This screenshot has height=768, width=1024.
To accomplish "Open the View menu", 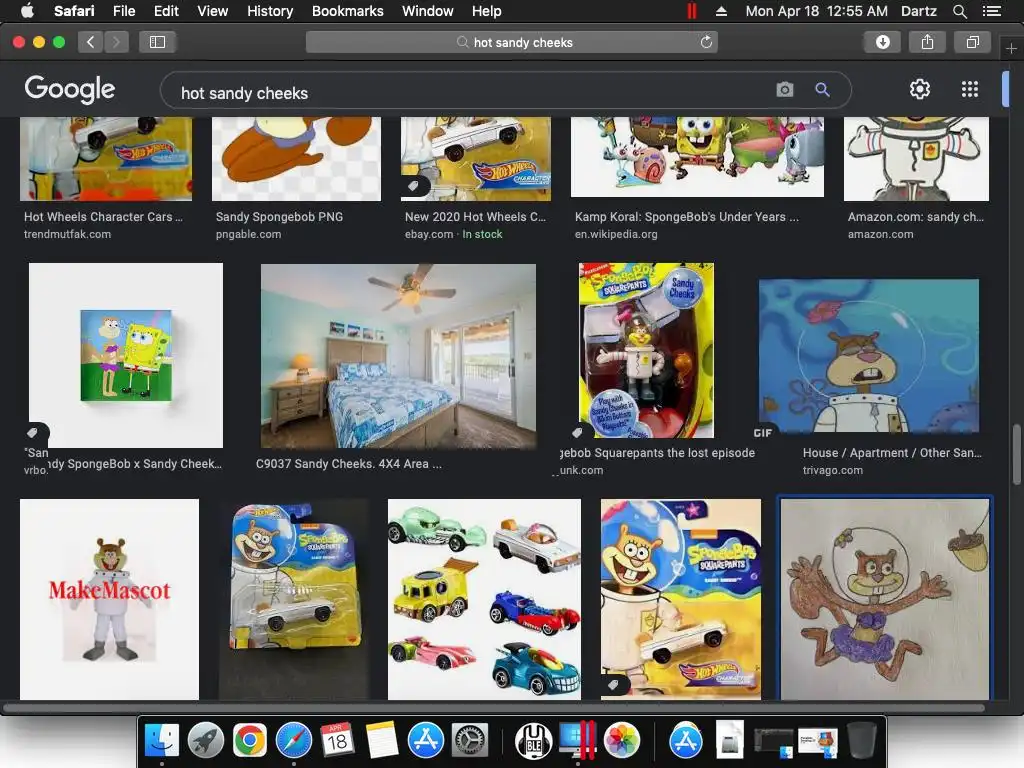I will [x=212, y=11].
